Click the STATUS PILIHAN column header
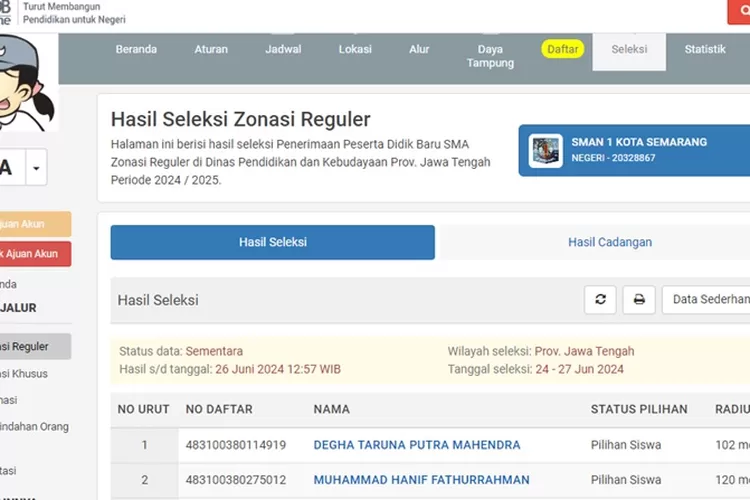The image size is (750, 500). [x=639, y=410]
